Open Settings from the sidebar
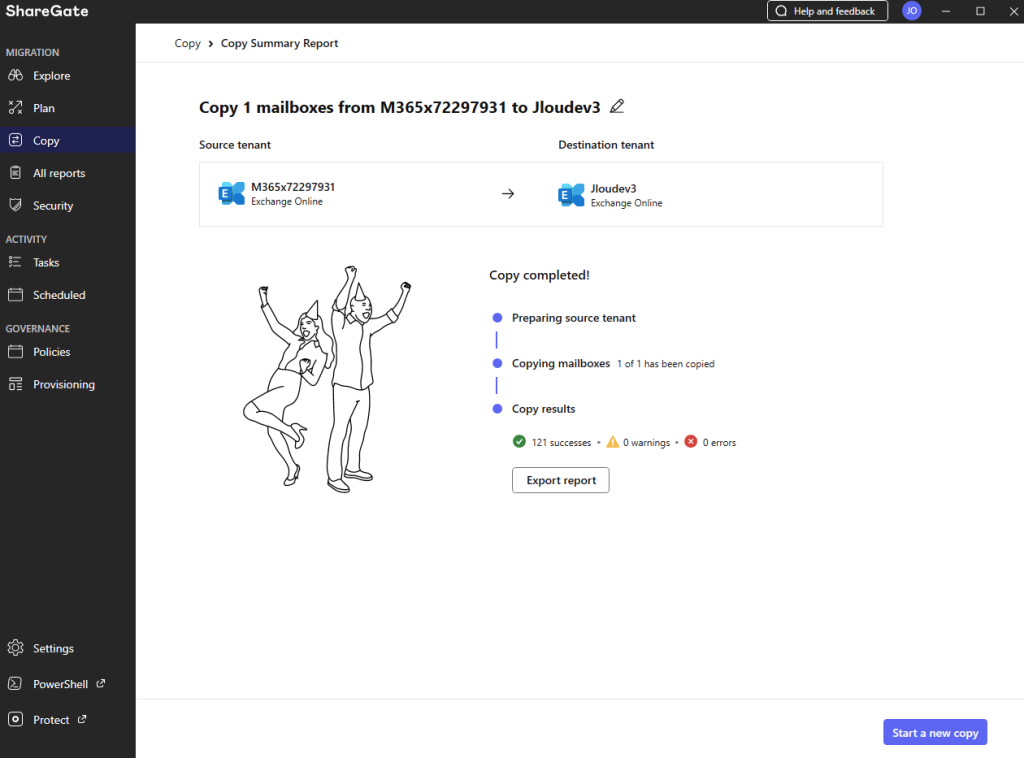The height and width of the screenshot is (758, 1024). 68,648
